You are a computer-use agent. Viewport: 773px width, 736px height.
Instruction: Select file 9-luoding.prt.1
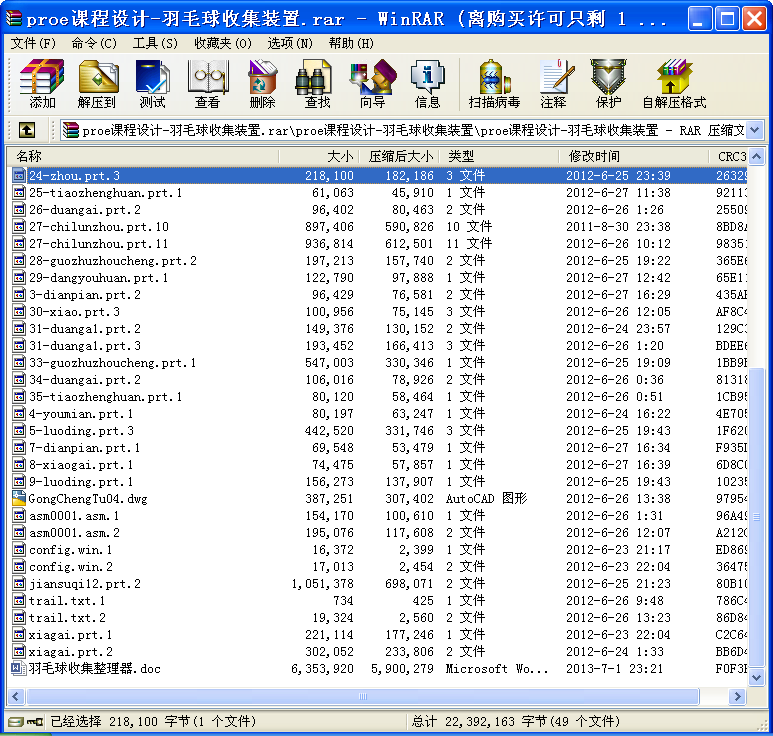pyautogui.click(x=81, y=482)
